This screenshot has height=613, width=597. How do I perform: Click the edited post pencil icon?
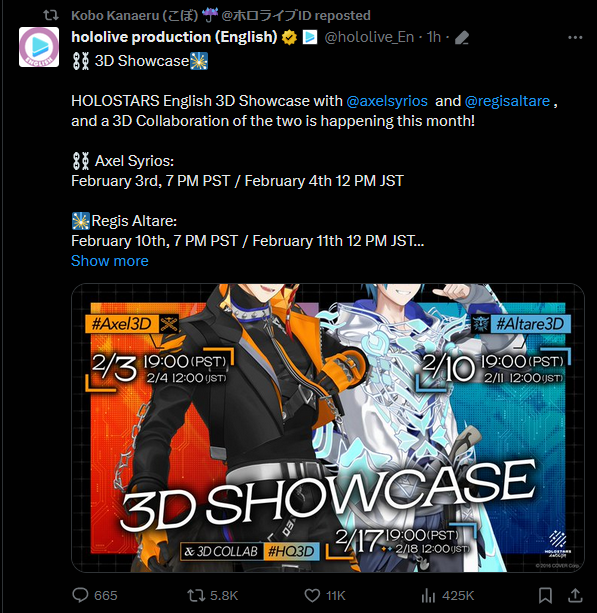coord(462,38)
